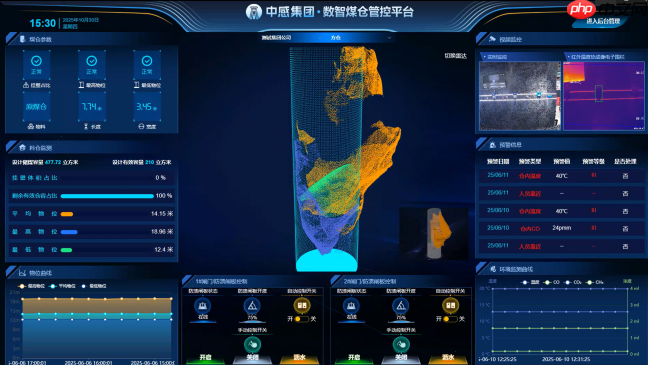Toggle gate 1 automatic control on/off switch
Viewport: 648px width, 365px height.
tap(301, 319)
